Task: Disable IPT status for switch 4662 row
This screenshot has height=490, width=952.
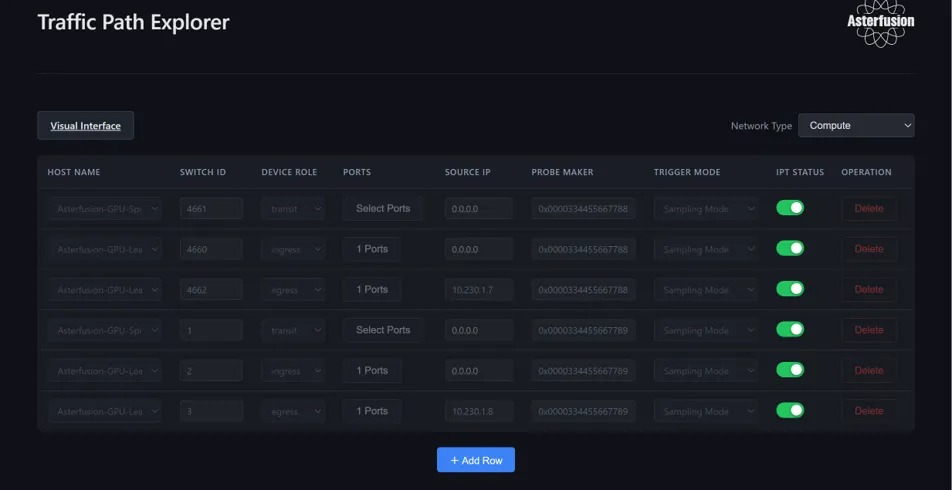Action: [790, 289]
